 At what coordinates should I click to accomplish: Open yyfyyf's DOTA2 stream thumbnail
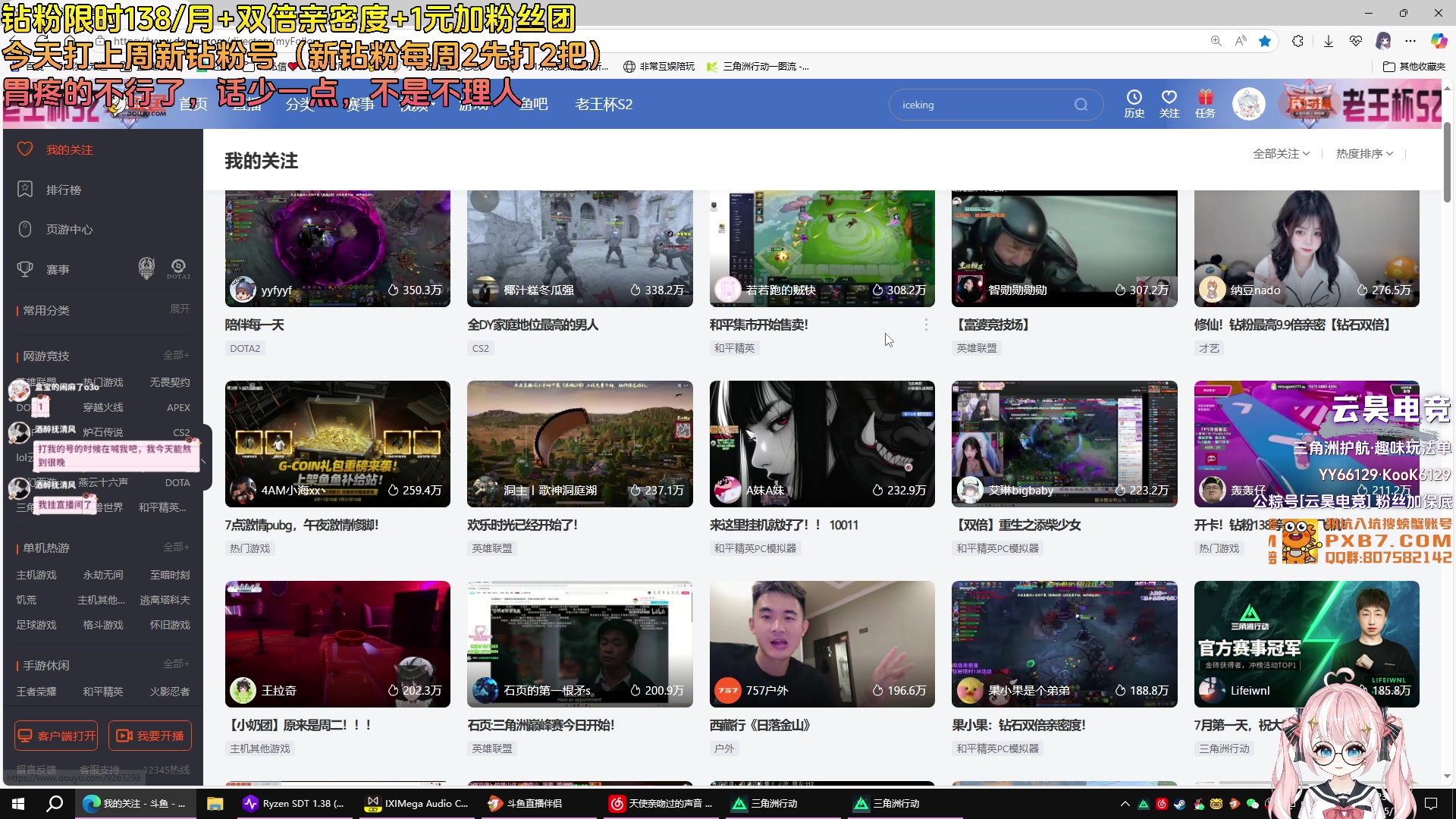click(337, 248)
